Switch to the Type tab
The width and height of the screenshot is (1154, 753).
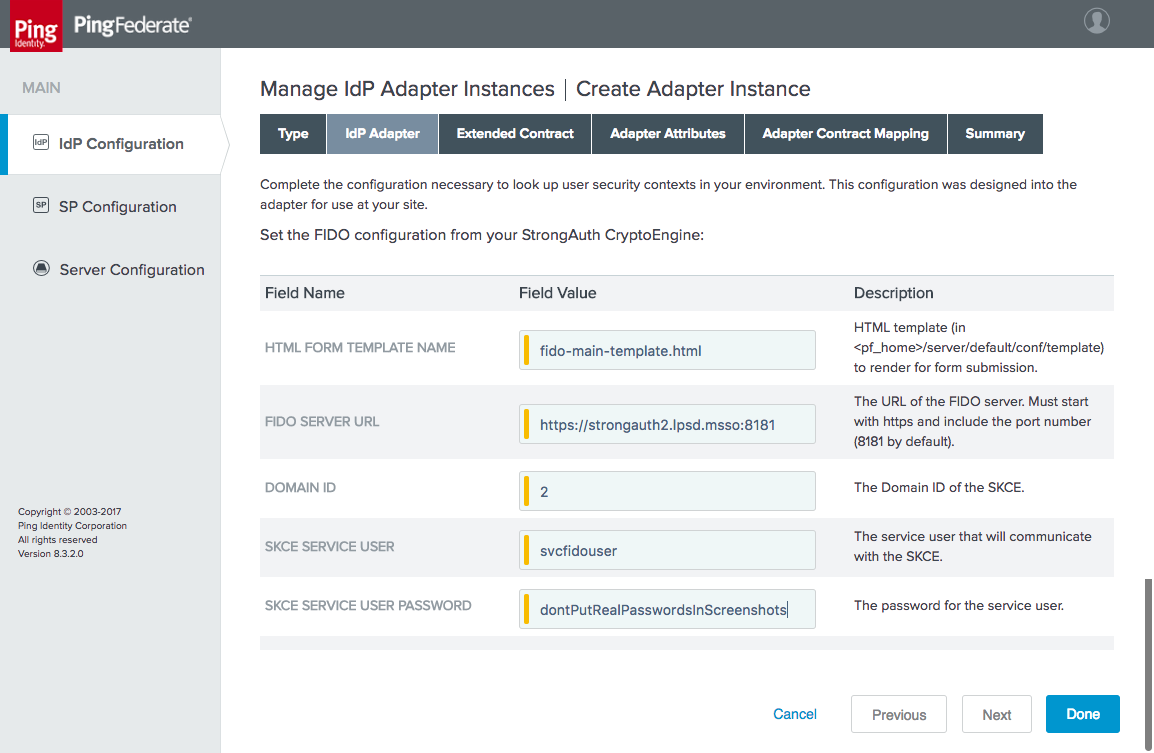tap(293, 134)
